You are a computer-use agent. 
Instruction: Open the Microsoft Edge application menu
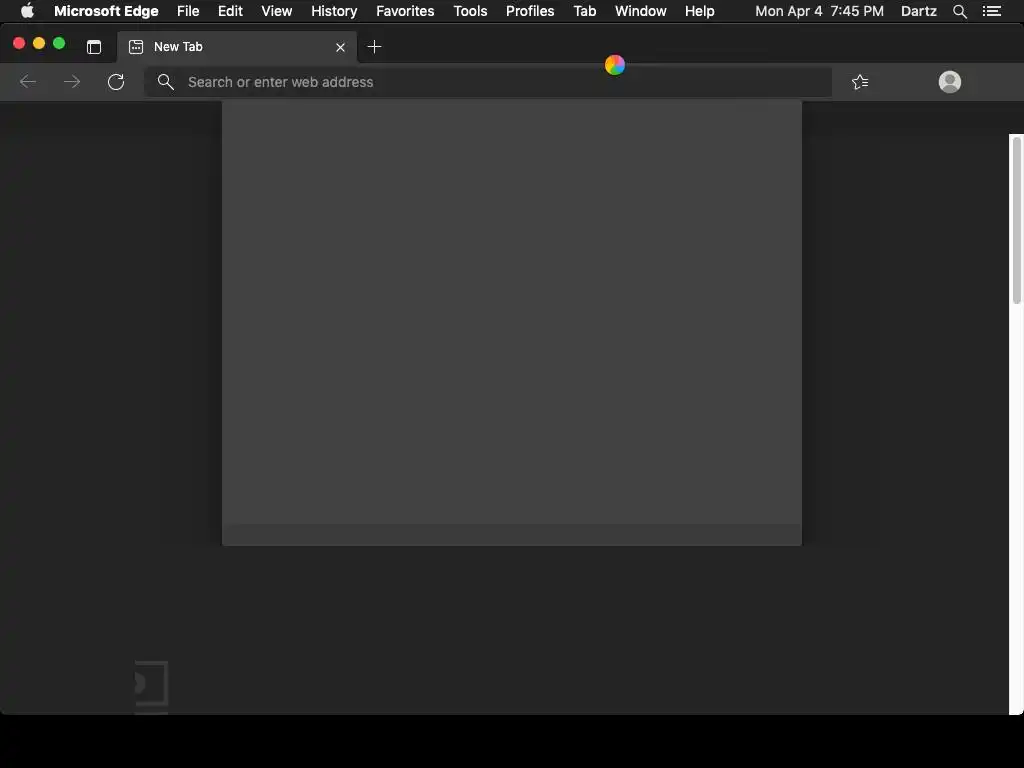[x=106, y=11]
